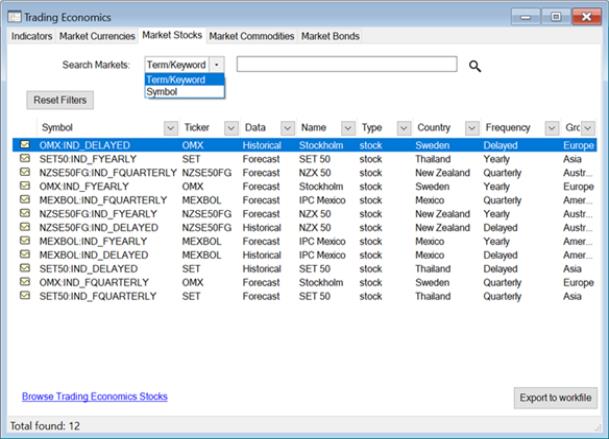The height and width of the screenshot is (439, 609).
Task: Switch to the Market Currencies tab
Action: point(97,36)
